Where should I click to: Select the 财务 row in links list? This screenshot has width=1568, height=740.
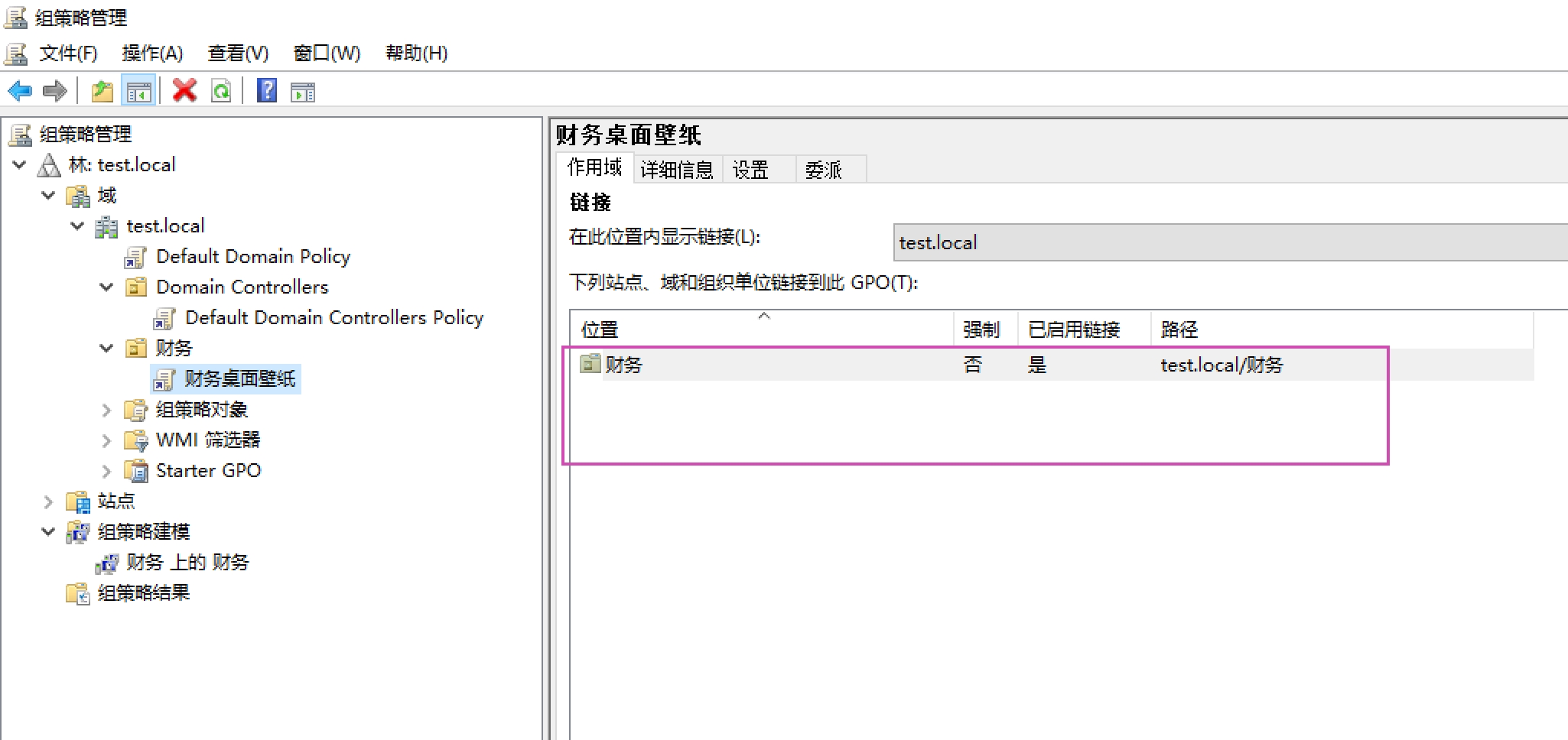(624, 365)
